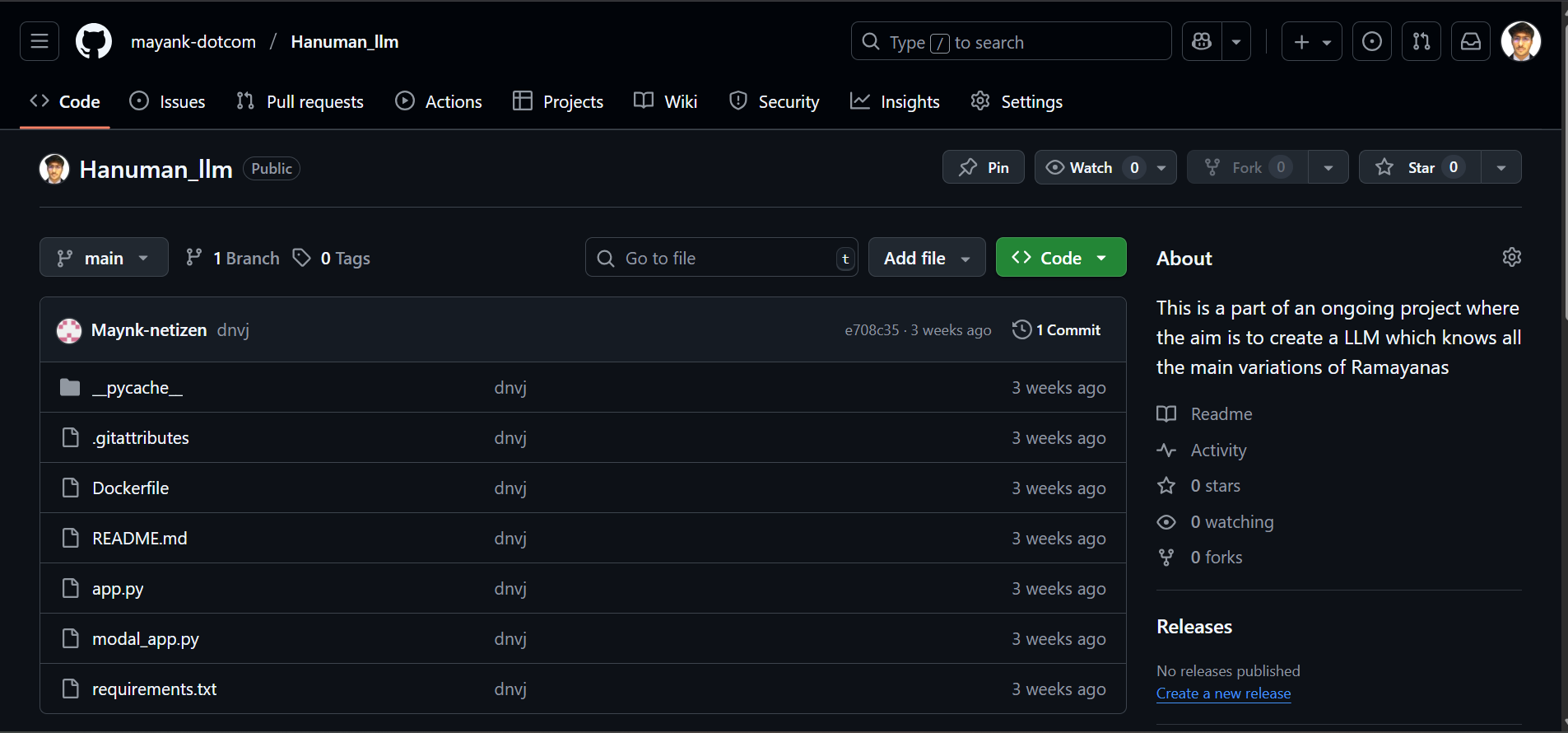Open the issues icon in header
Screen dimensions: 1568x733
pos(1372,41)
